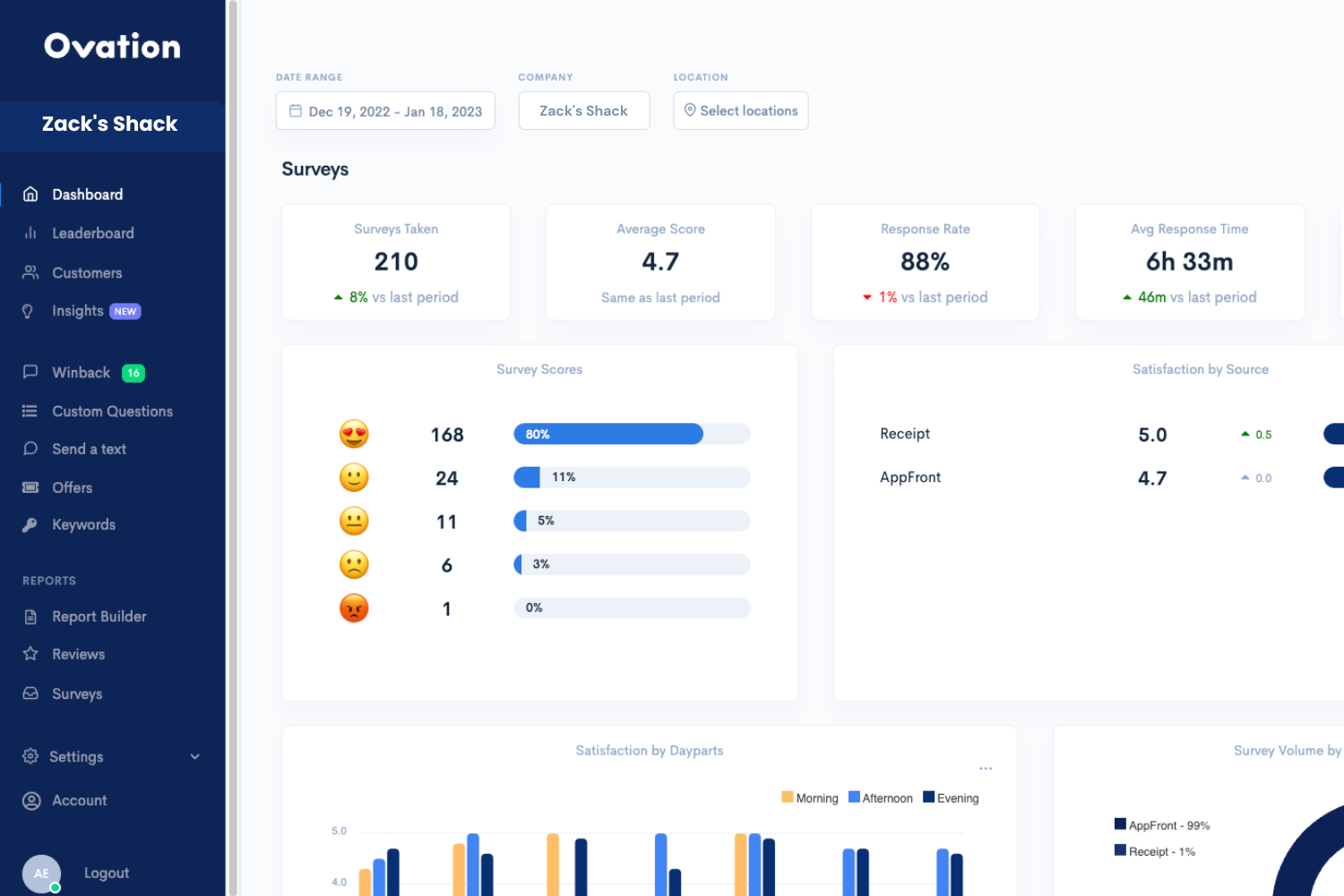This screenshot has width=1344, height=896.
Task: Click the Report Builder document icon
Action: point(30,616)
